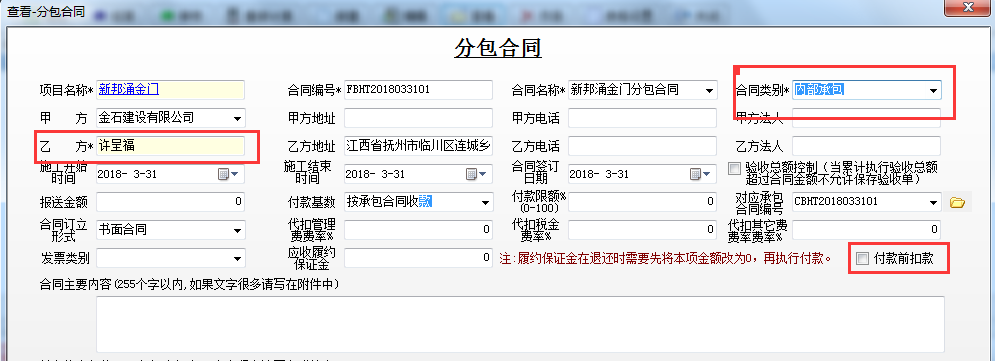Click the red 履约保证金 note text

click(x=666, y=259)
